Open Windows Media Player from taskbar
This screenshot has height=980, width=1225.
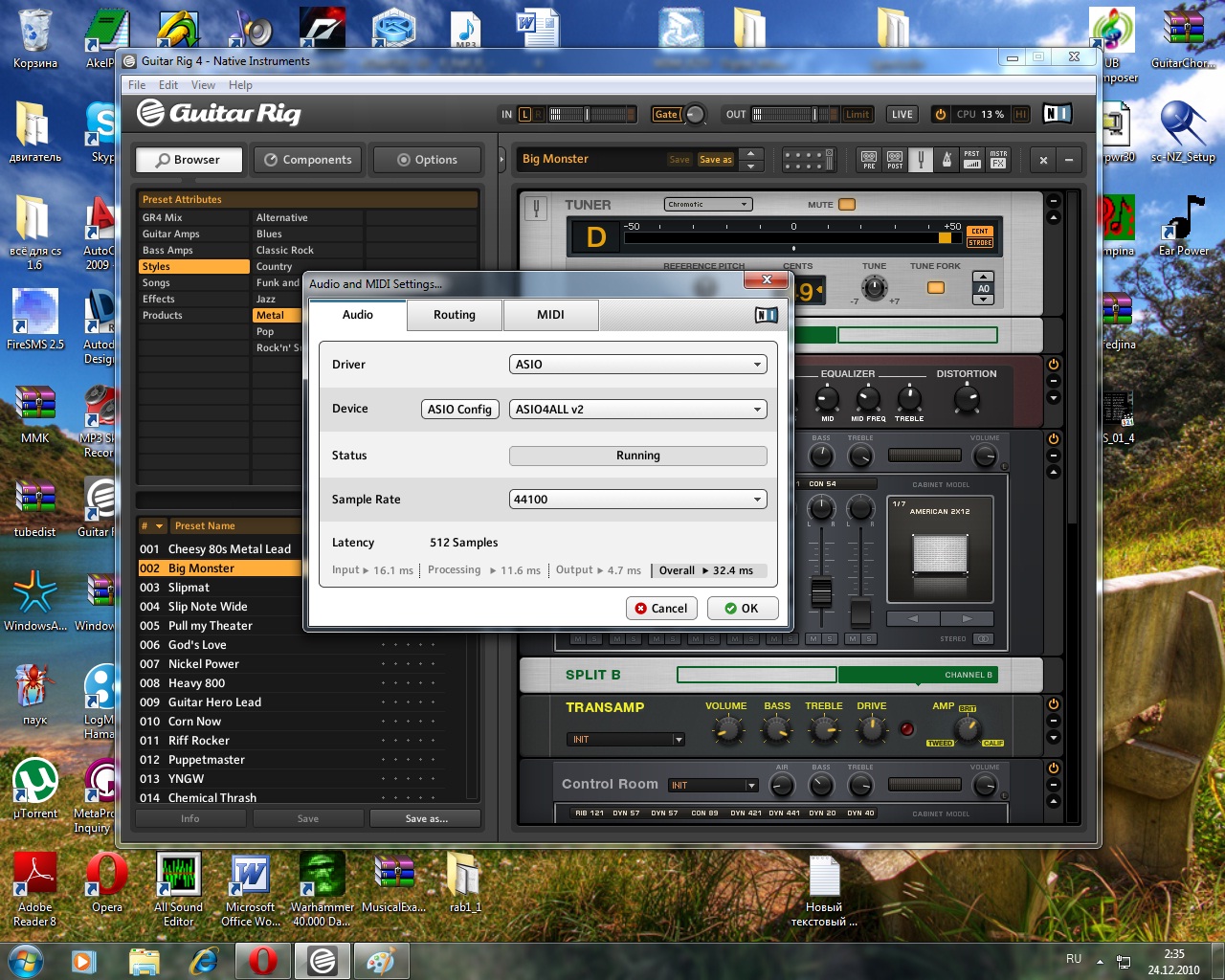click(84, 960)
